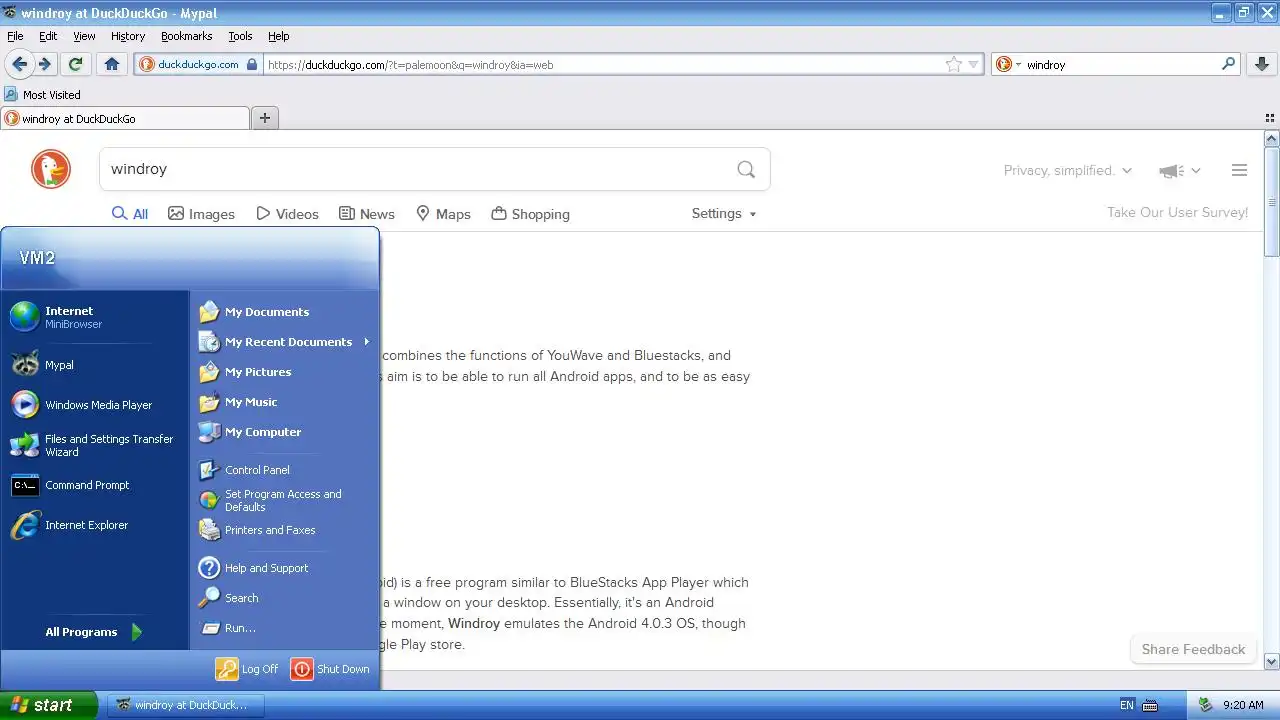
Task: Click the Share Feedback button
Action: click(x=1193, y=649)
